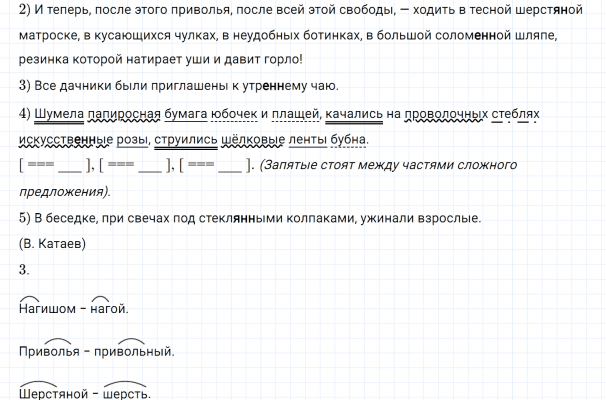Select the word "Приволья" in the word pairs
Screen dimensions: 606x400
[48, 351]
